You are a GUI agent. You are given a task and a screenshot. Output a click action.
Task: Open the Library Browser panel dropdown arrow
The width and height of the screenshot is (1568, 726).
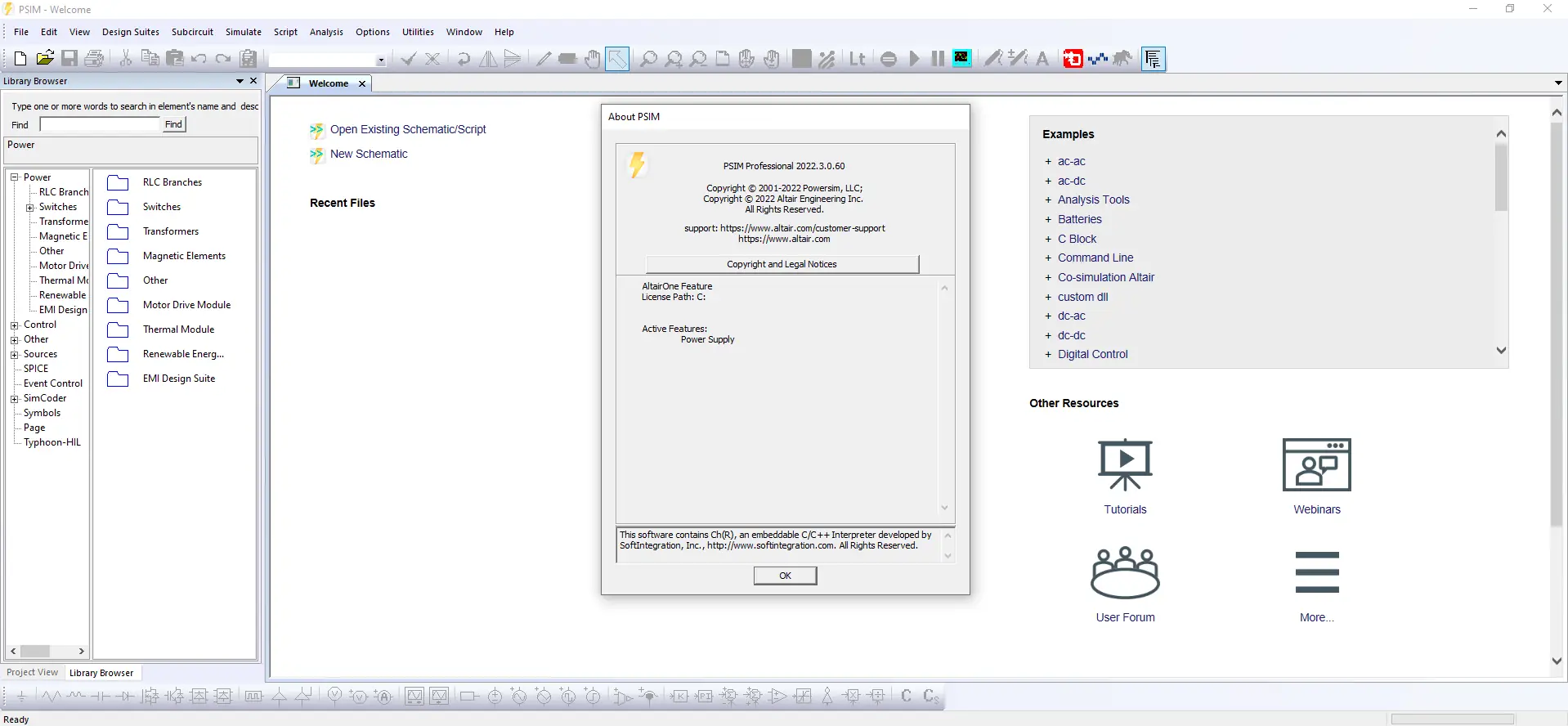(x=240, y=81)
